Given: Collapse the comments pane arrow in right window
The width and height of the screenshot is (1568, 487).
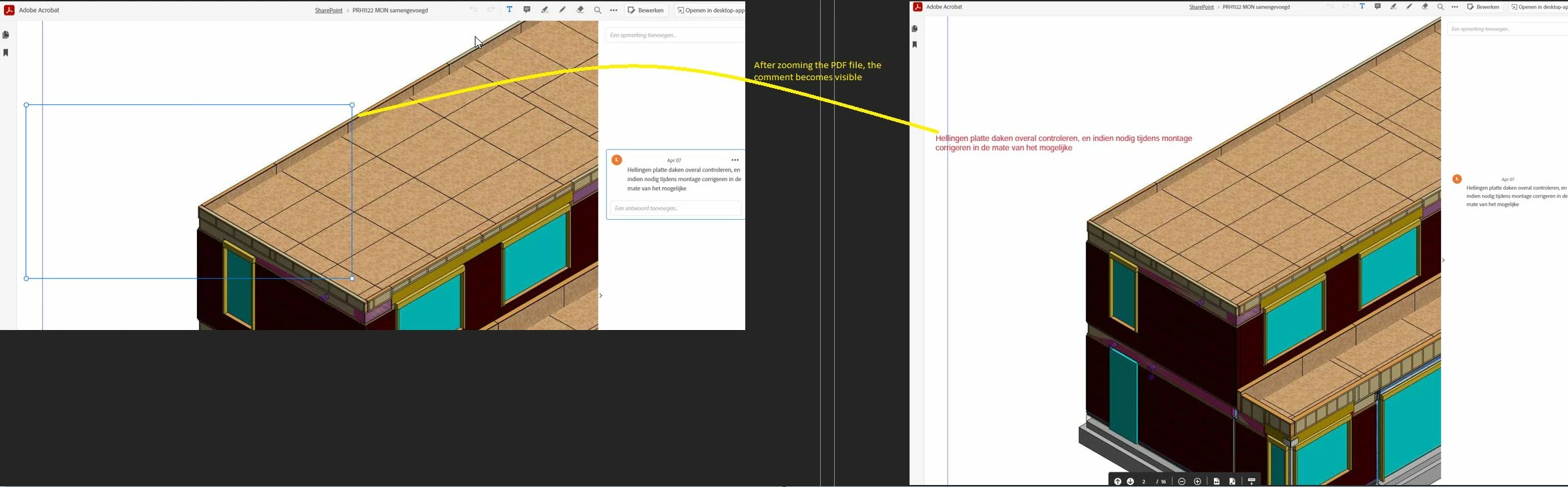Looking at the screenshot, I should pos(1443,261).
